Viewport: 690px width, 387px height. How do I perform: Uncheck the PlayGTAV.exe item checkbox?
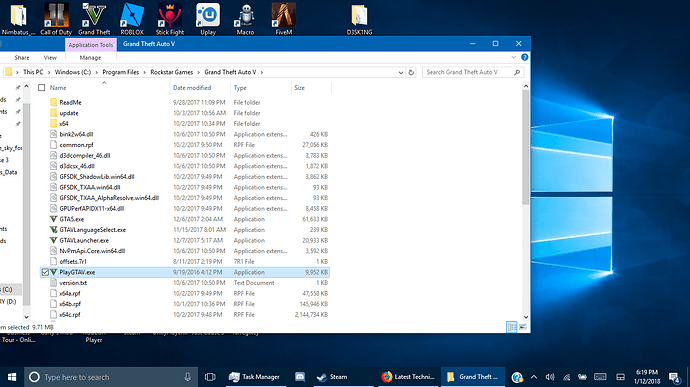(x=45, y=272)
